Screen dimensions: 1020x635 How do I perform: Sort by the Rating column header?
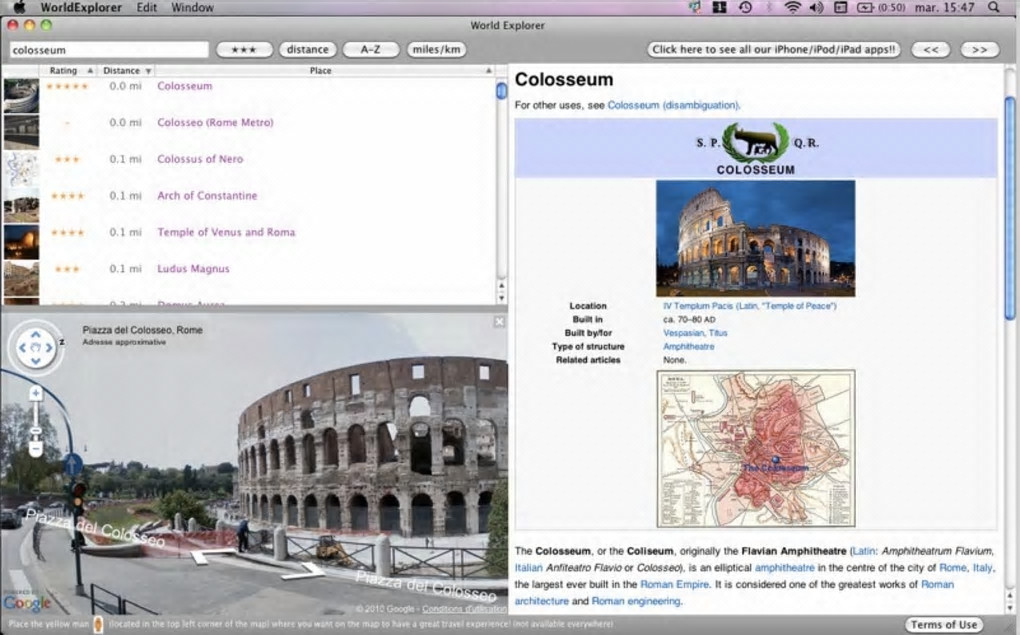pyautogui.click(x=68, y=70)
